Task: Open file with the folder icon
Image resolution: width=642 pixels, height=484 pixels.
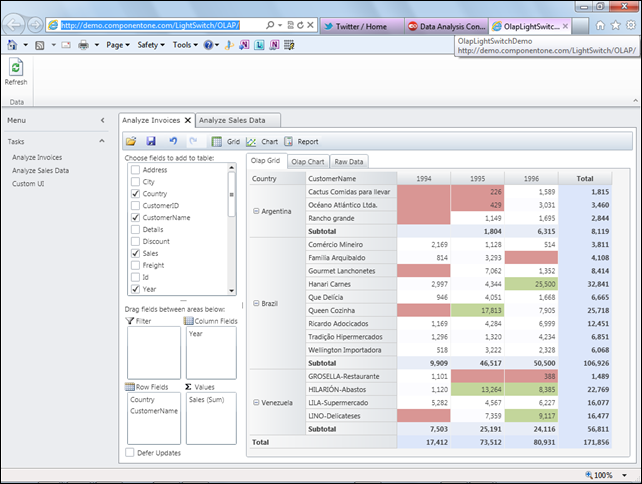Action: point(131,141)
